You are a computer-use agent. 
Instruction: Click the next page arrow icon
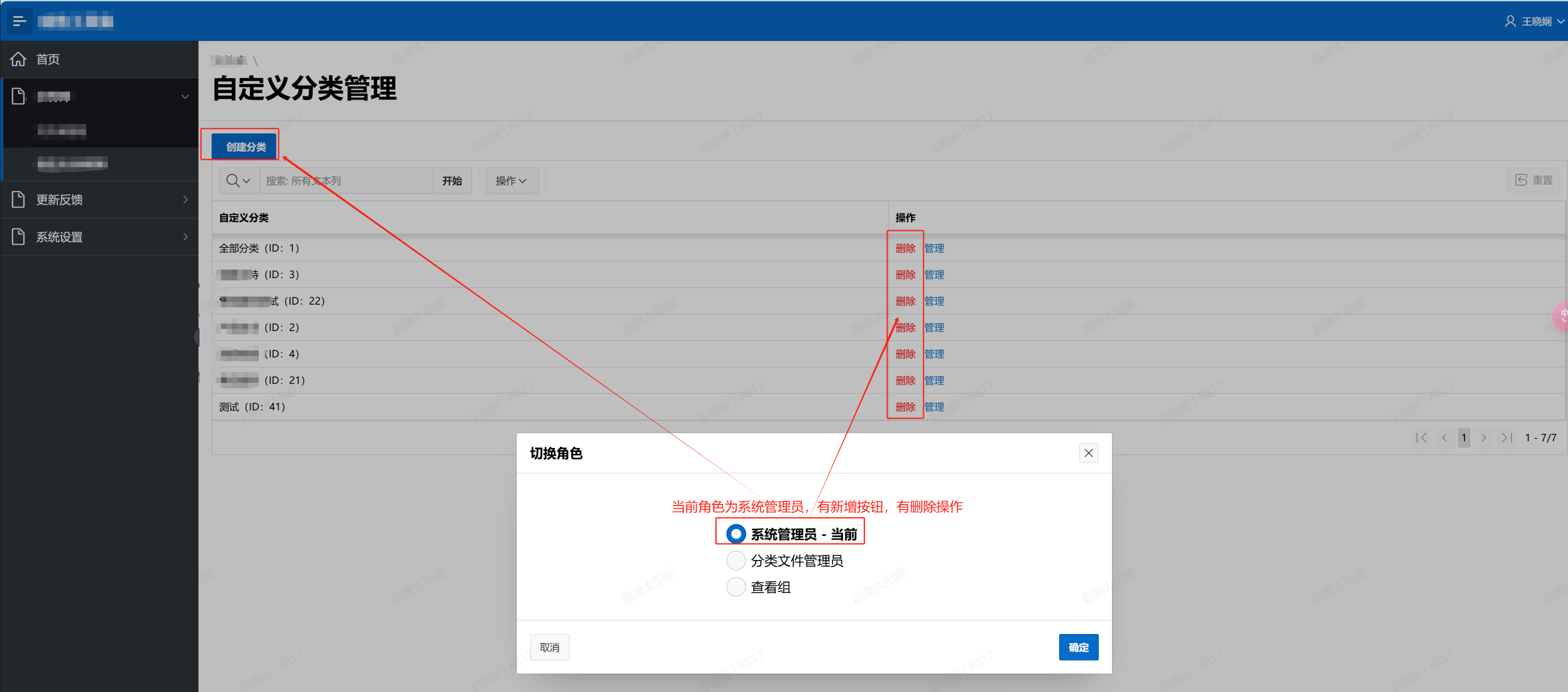(x=1484, y=438)
